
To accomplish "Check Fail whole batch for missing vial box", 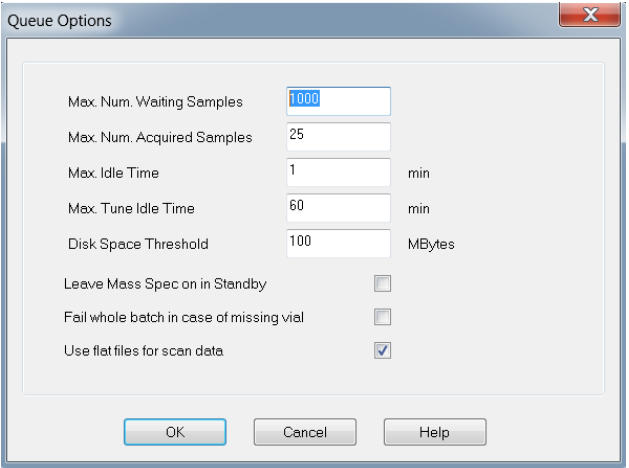I will [x=382, y=317].
